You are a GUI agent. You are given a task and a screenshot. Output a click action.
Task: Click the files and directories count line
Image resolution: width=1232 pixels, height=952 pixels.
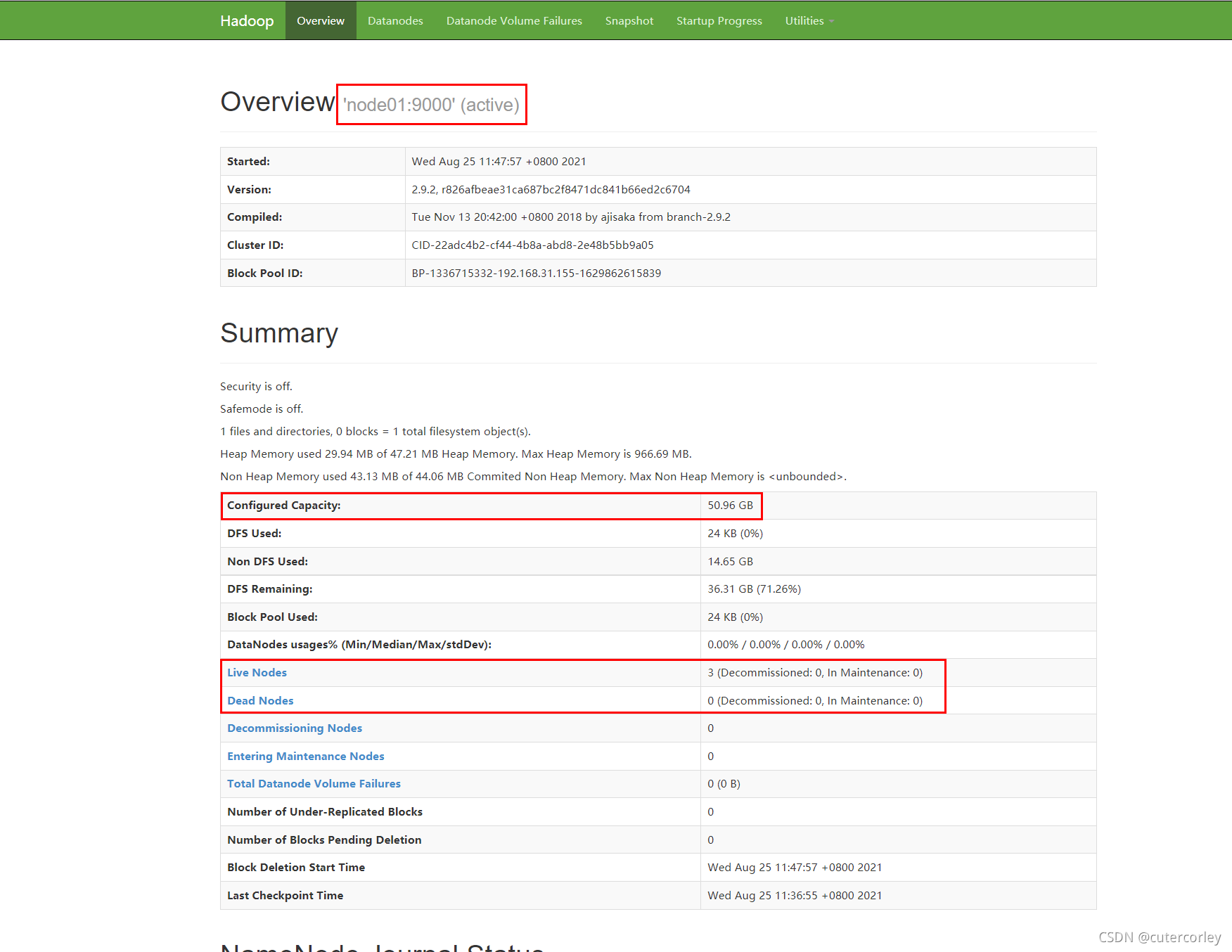[x=376, y=432]
